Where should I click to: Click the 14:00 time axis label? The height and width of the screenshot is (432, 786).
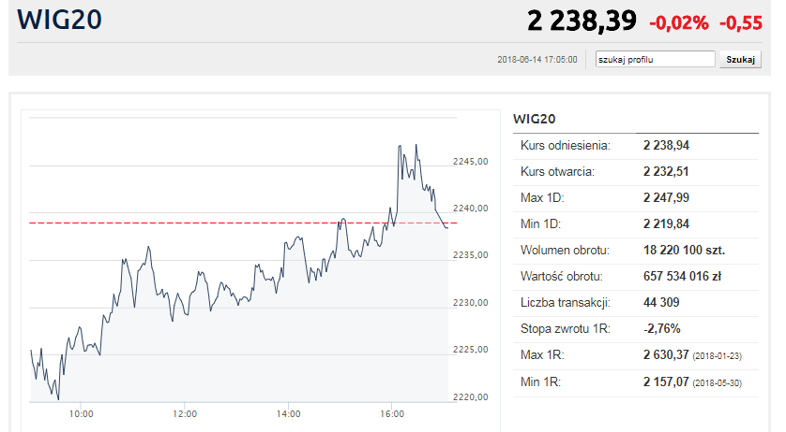point(289,414)
